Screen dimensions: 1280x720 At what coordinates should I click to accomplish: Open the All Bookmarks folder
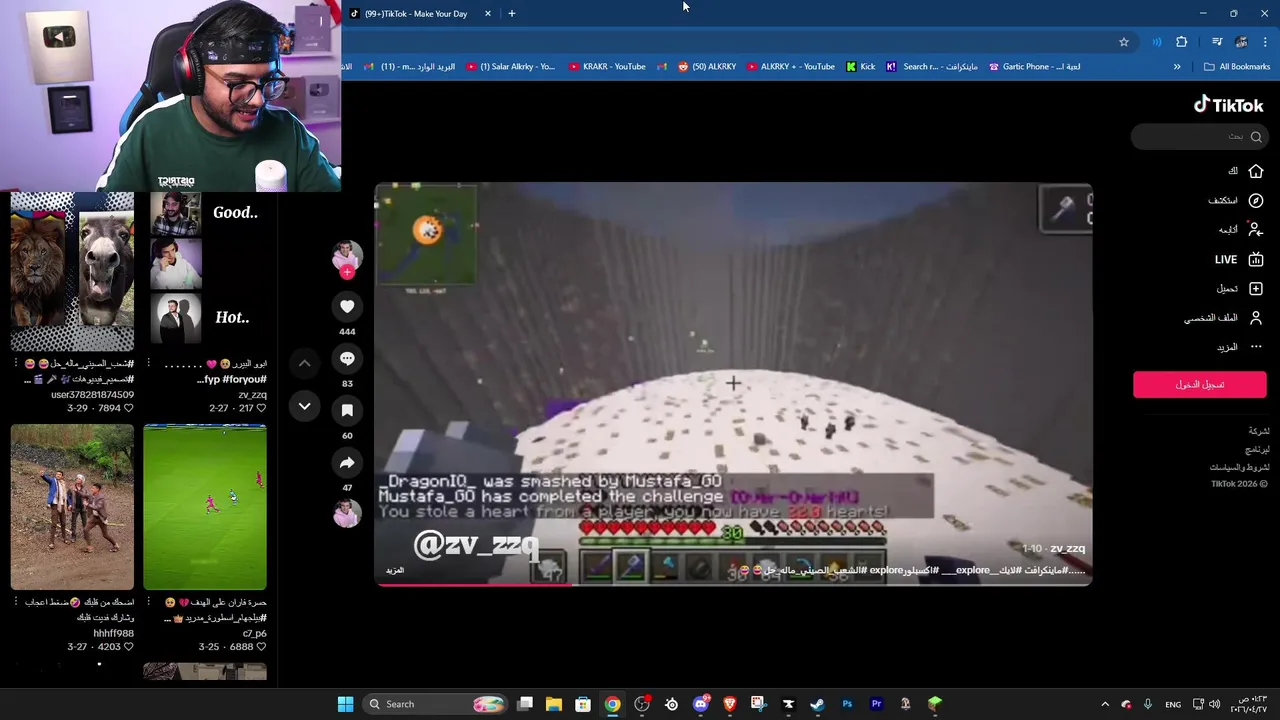coord(1237,67)
